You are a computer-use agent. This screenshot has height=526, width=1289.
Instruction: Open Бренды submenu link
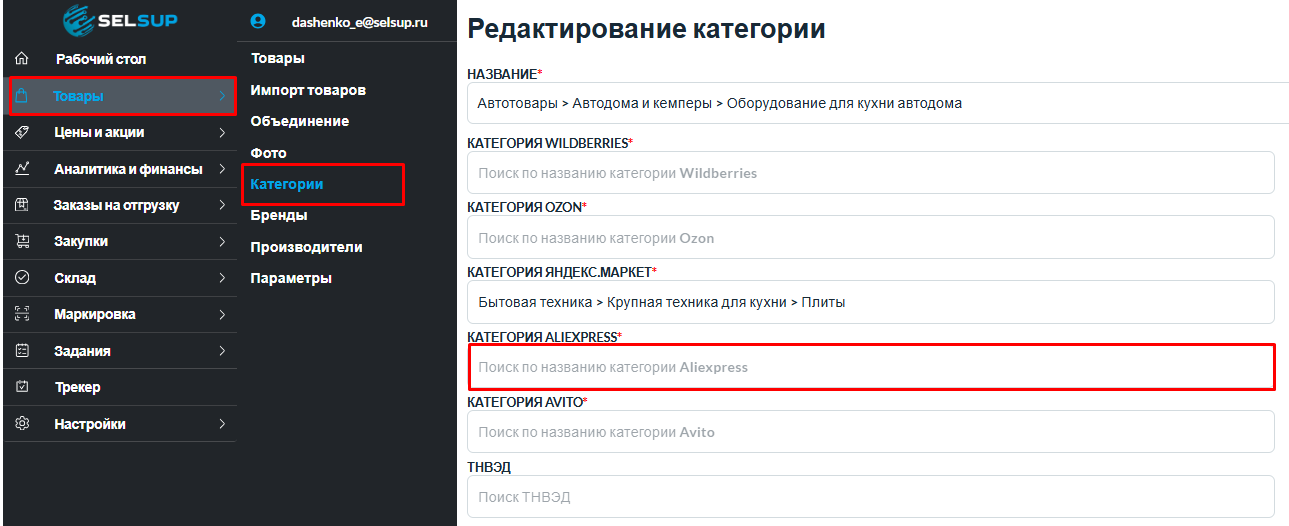tap(279, 215)
